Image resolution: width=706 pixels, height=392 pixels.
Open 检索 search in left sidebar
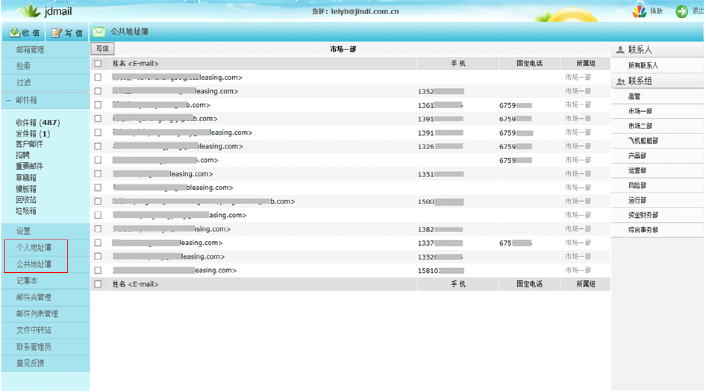pyautogui.click(x=23, y=66)
